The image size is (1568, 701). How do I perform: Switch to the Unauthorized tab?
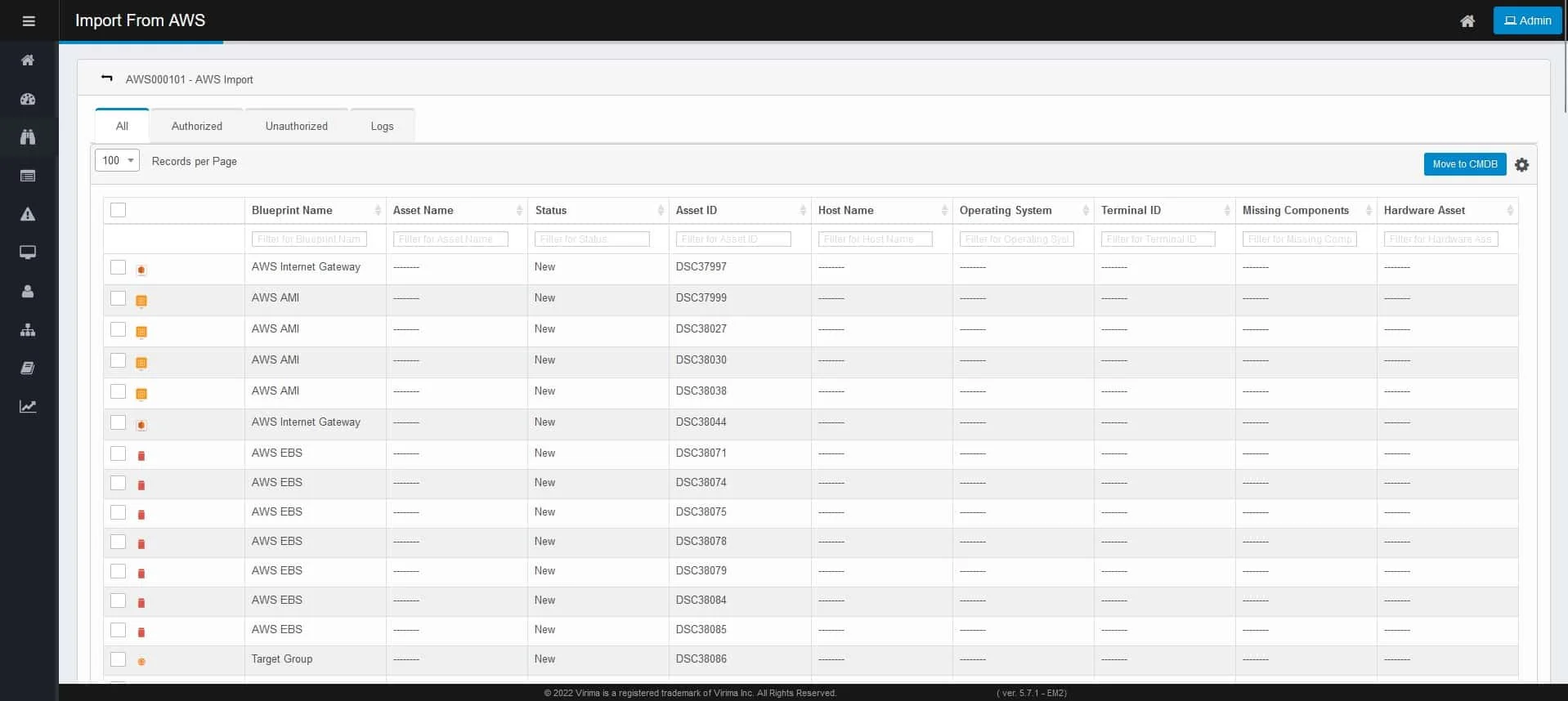[296, 127]
